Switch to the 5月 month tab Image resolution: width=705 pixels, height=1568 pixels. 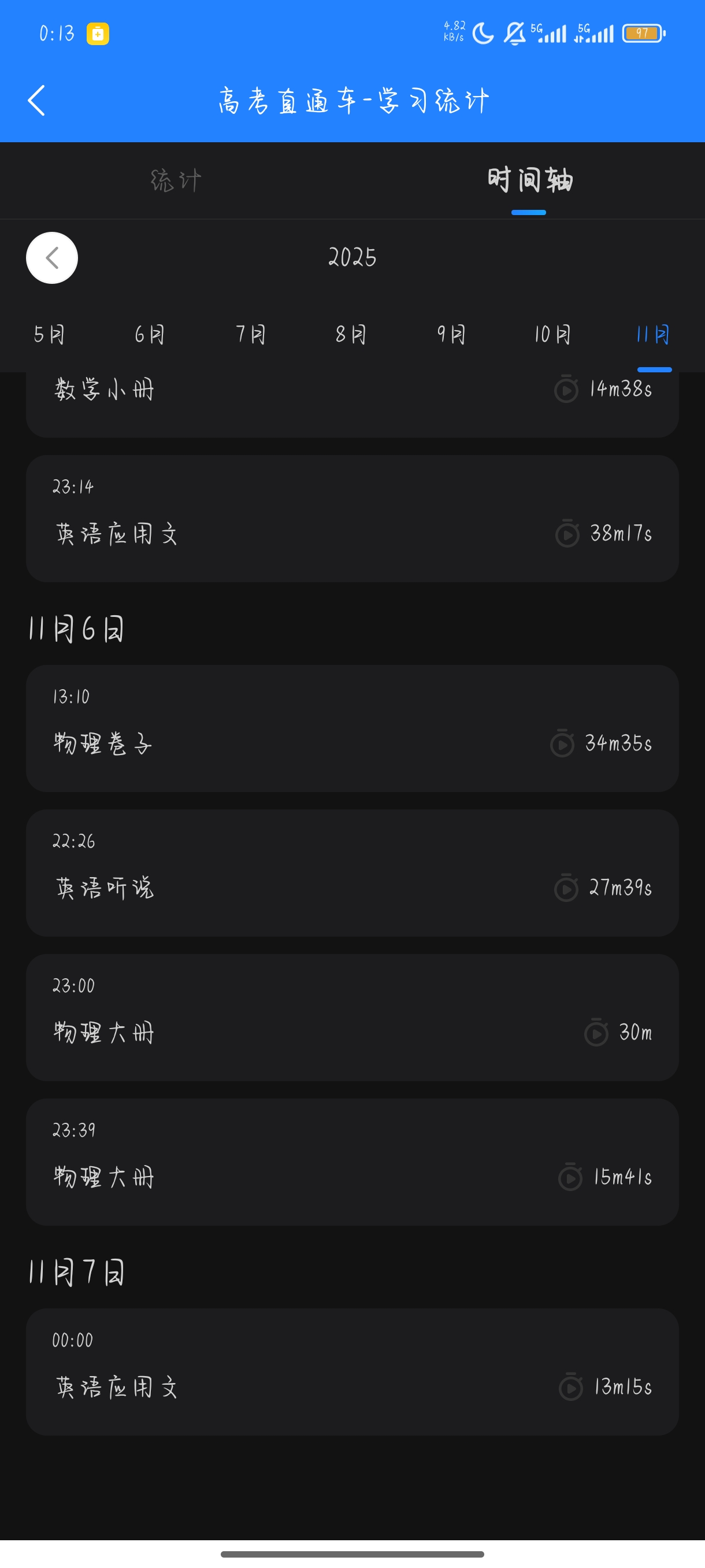[x=49, y=334]
